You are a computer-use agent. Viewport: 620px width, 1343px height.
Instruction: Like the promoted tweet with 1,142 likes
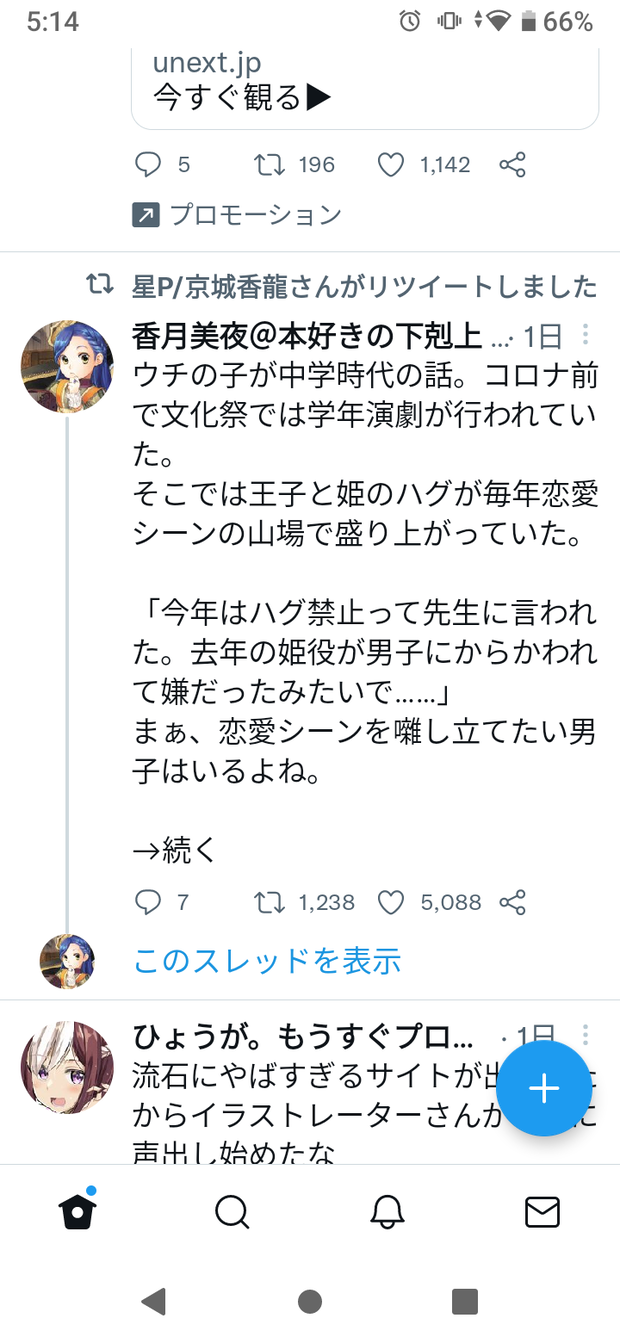pyautogui.click(x=391, y=165)
